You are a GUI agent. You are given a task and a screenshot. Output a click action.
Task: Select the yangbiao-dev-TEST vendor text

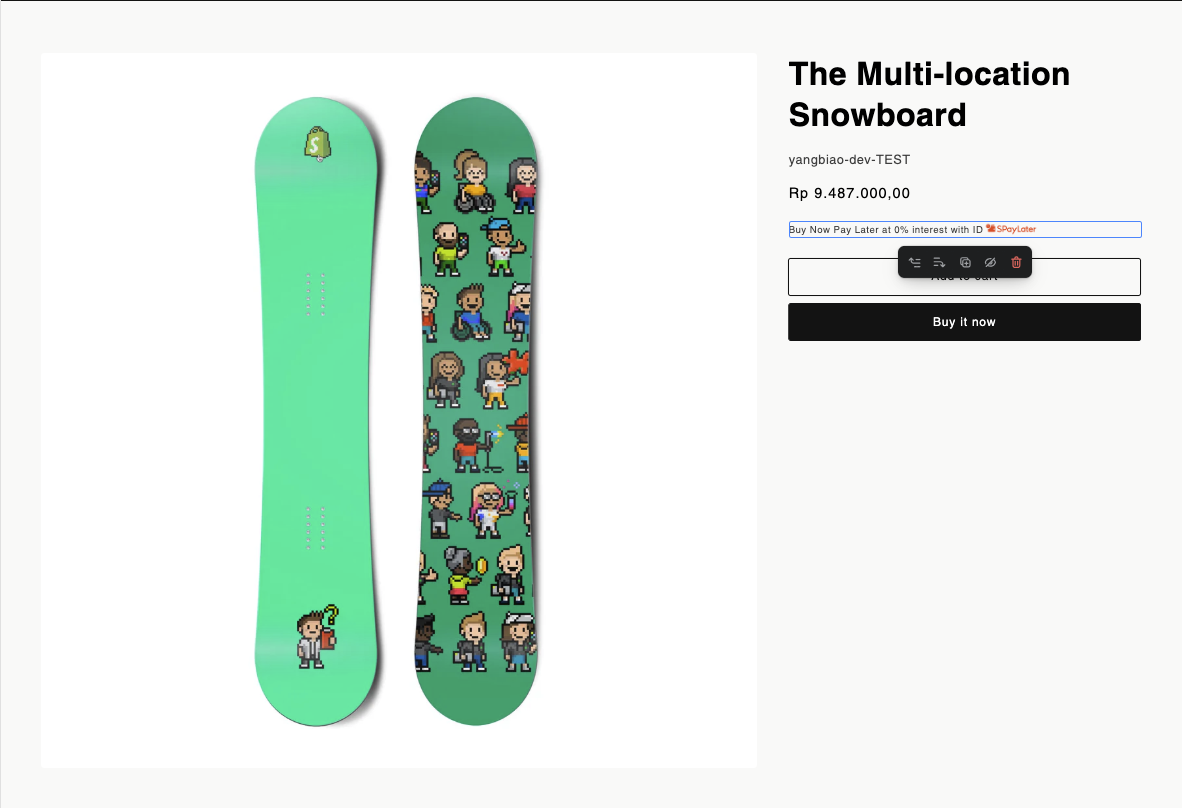coord(850,160)
